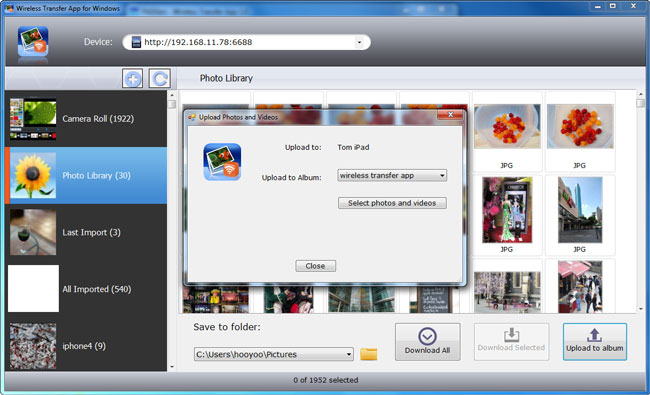Click the Close button in the dialog
Viewport: 650px width, 395px height.
click(315, 266)
